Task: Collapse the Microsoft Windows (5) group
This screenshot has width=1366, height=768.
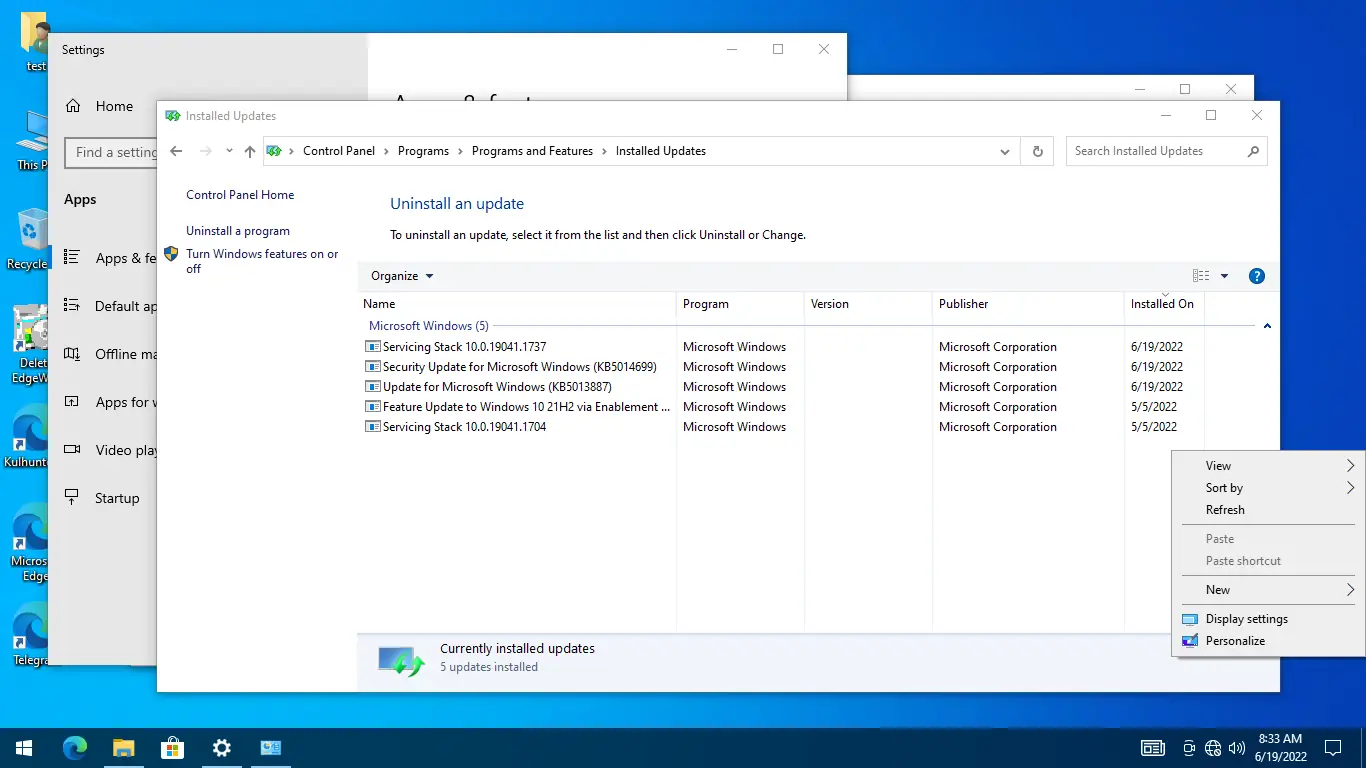Action: [x=1267, y=325]
